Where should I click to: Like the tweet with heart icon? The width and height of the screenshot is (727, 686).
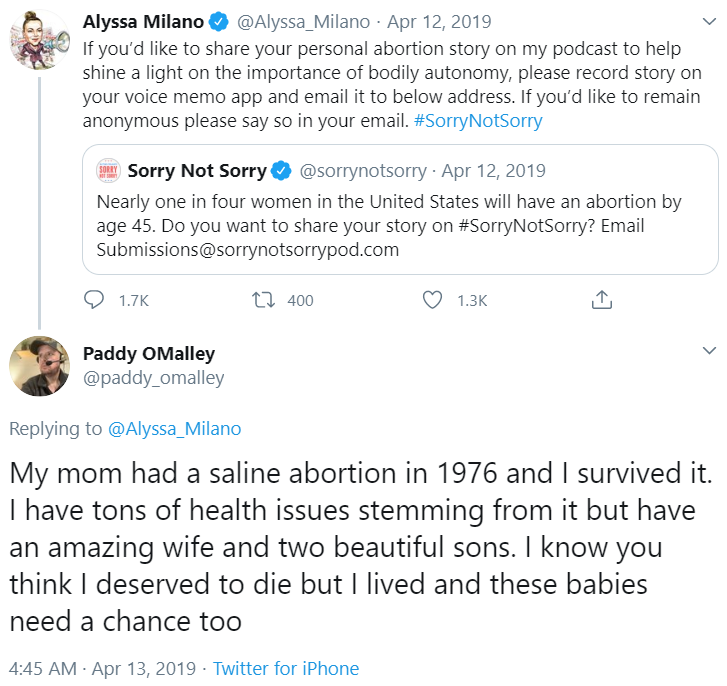tap(432, 300)
